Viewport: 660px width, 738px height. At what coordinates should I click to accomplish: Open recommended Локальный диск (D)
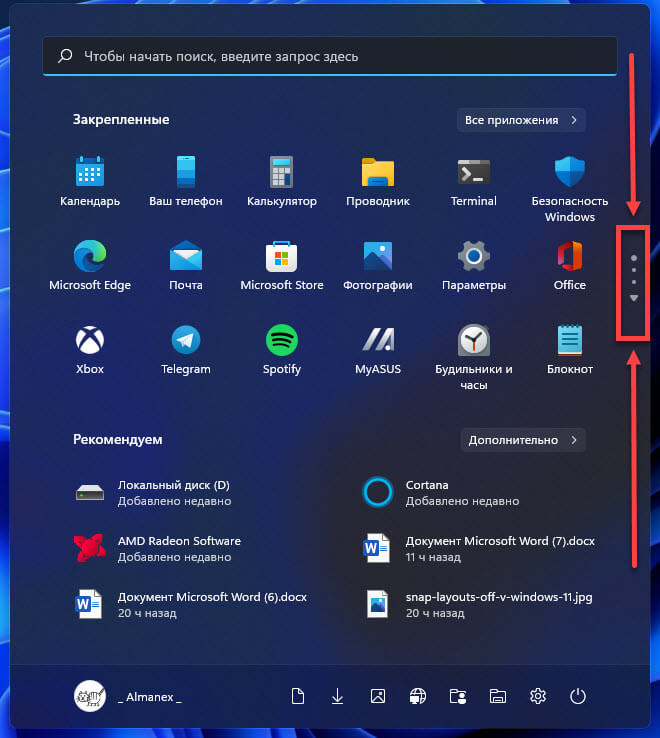(153, 493)
